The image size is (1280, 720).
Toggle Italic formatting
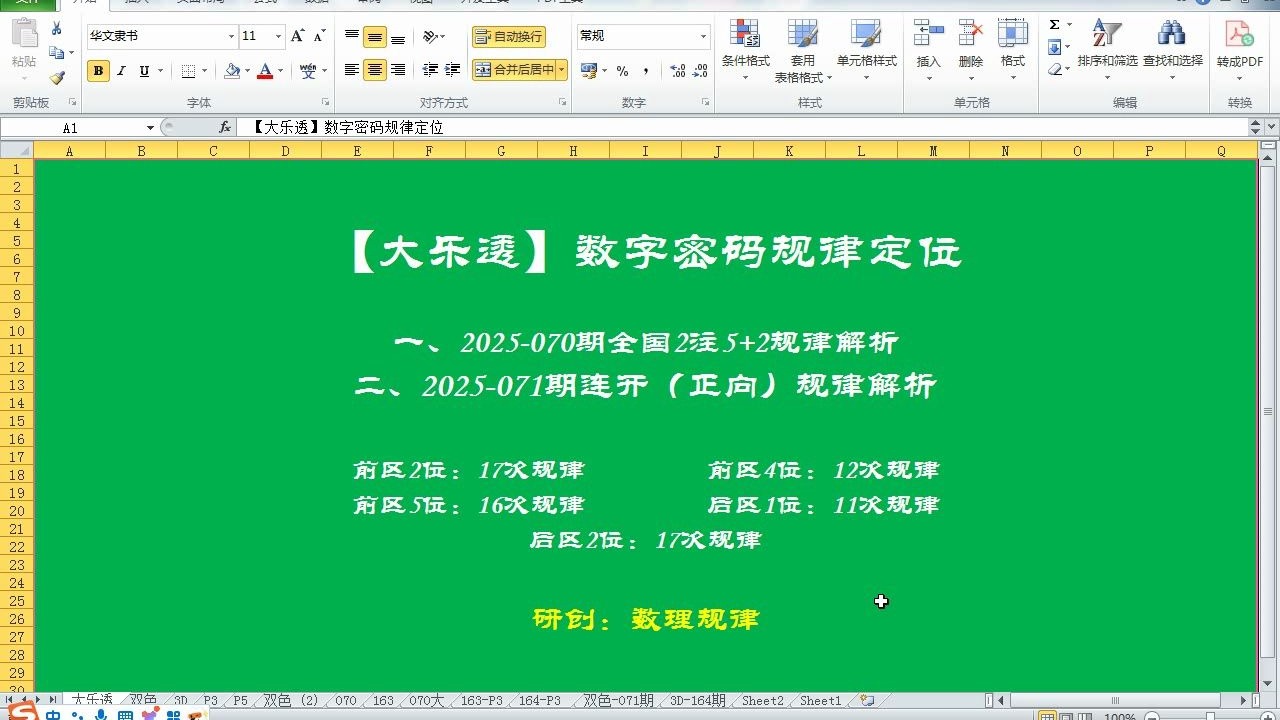click(x=121, y=71)
